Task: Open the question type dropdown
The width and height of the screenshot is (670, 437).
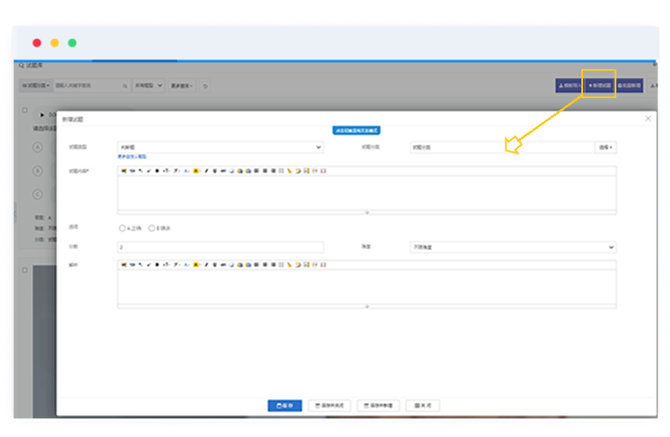Action: (x=220, y=147)
